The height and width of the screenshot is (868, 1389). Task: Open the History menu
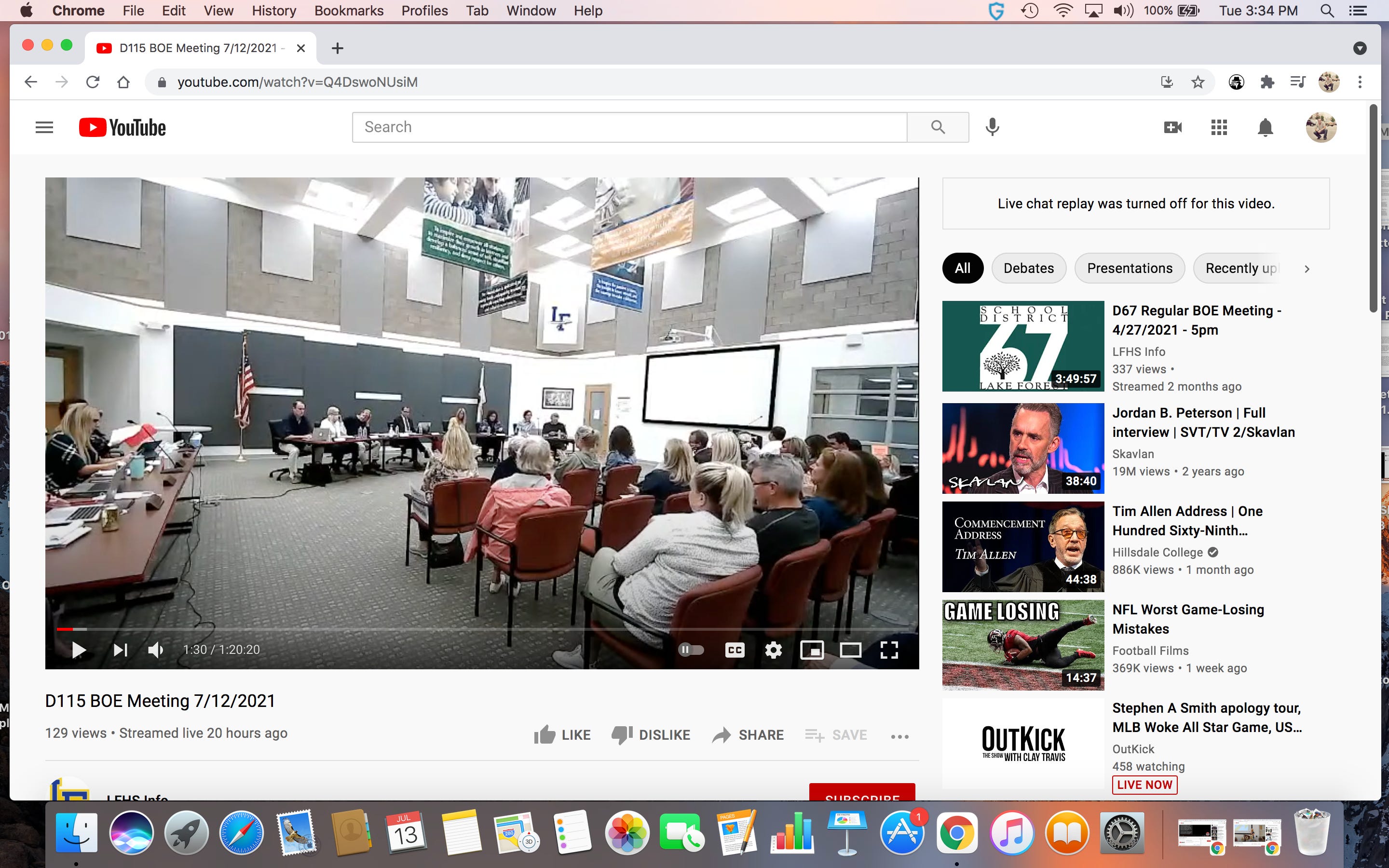(x=274, y=10)
